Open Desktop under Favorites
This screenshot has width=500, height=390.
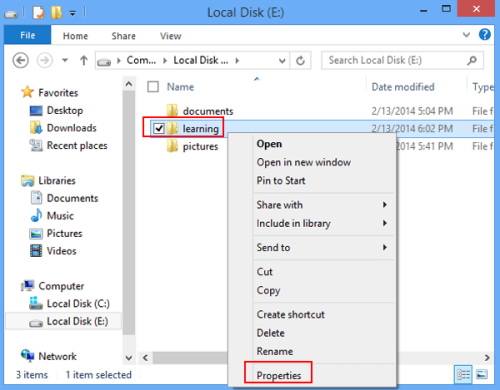click(x=65, y=110)
